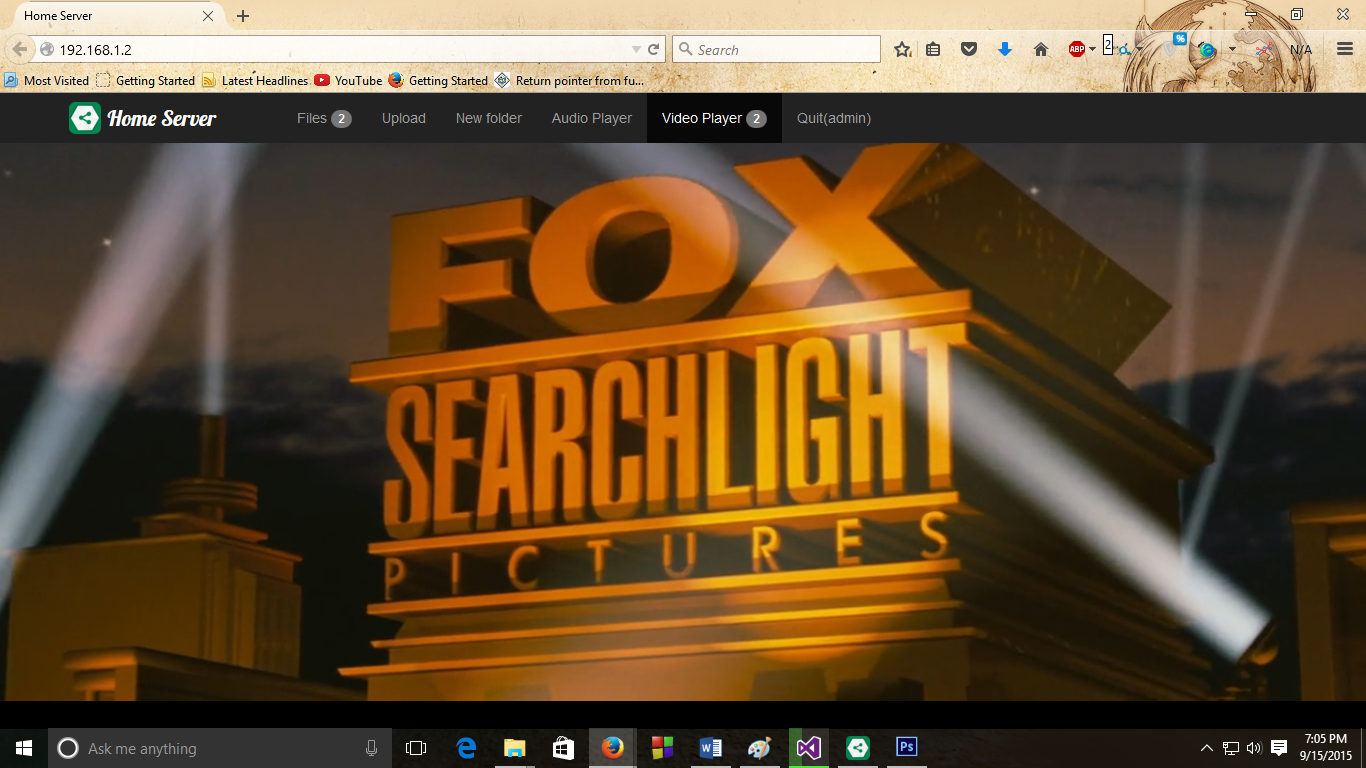1366x768 pixels.
Task: Open the Audio Player tab
Action: click(x=592, y=118)
